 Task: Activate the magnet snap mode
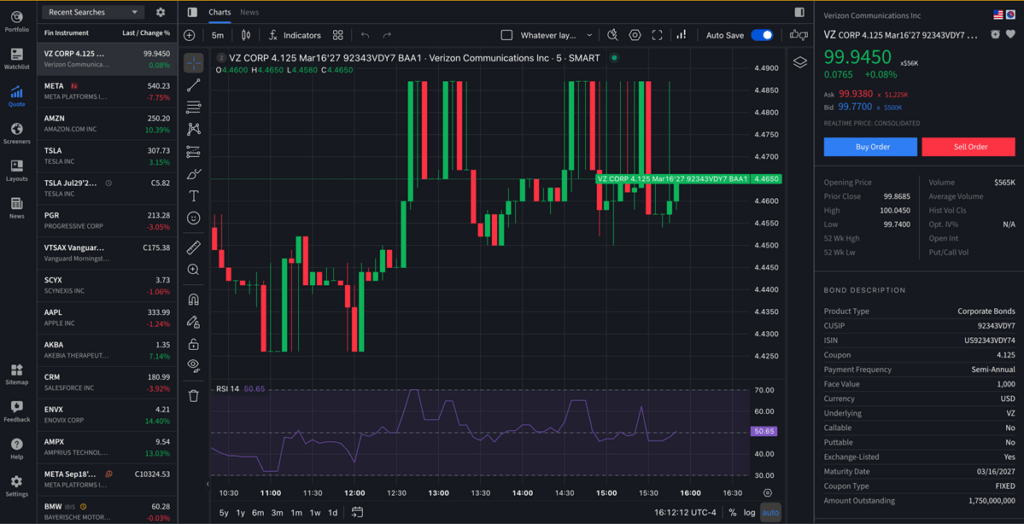pos(193,299)
